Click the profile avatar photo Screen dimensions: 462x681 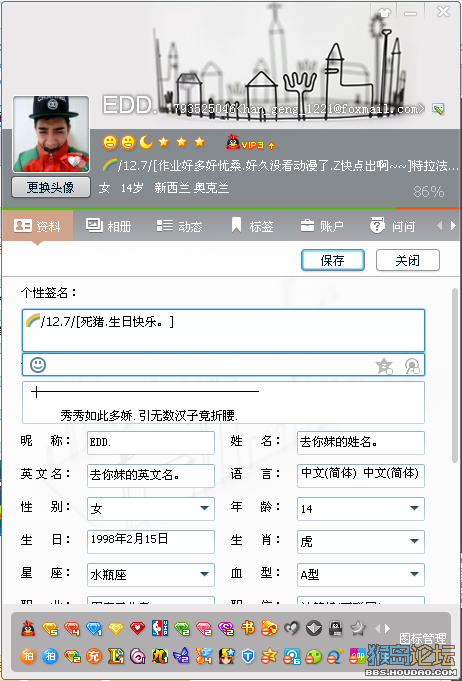51,134
